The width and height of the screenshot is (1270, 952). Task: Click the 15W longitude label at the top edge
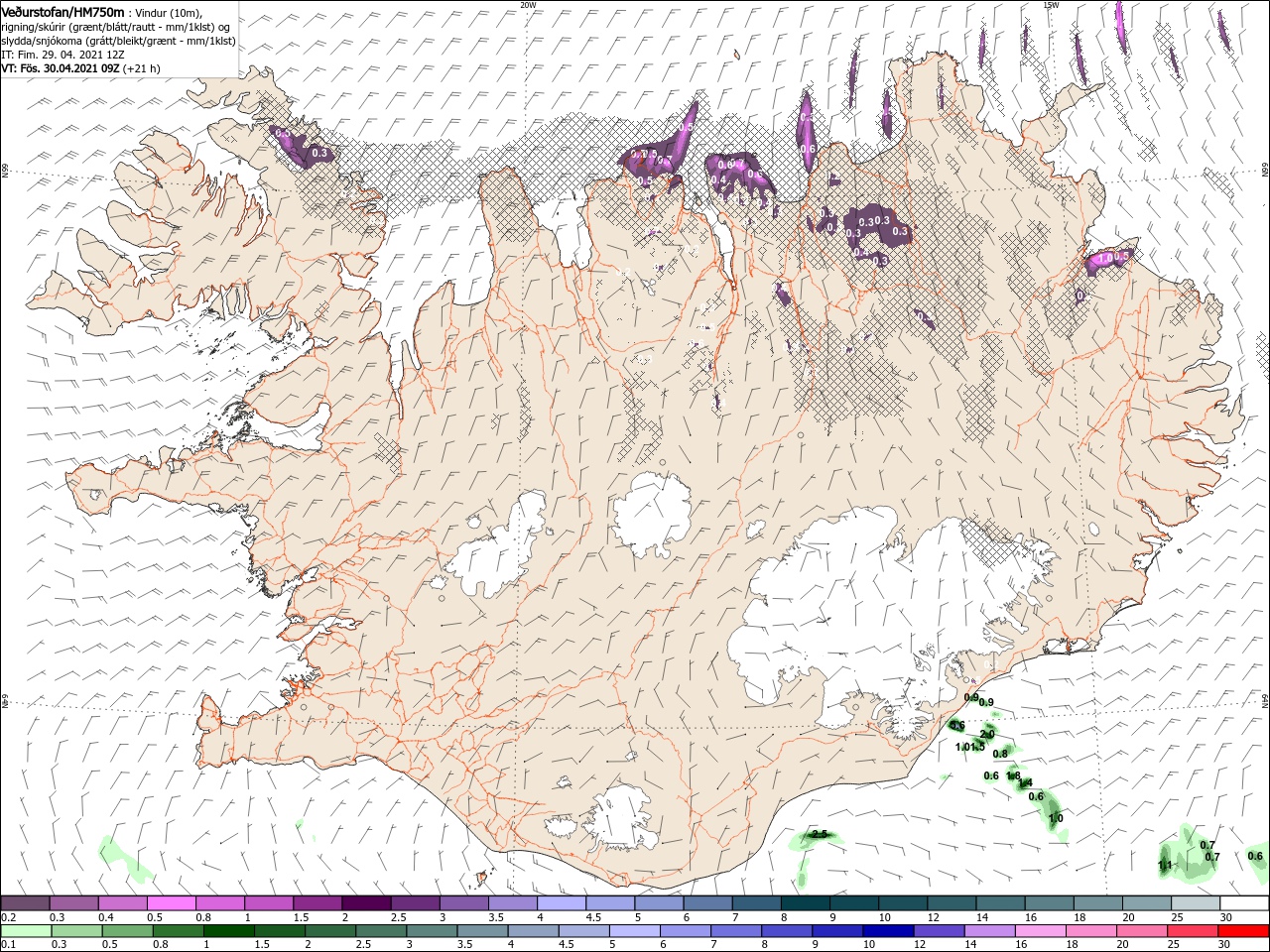1051,4
